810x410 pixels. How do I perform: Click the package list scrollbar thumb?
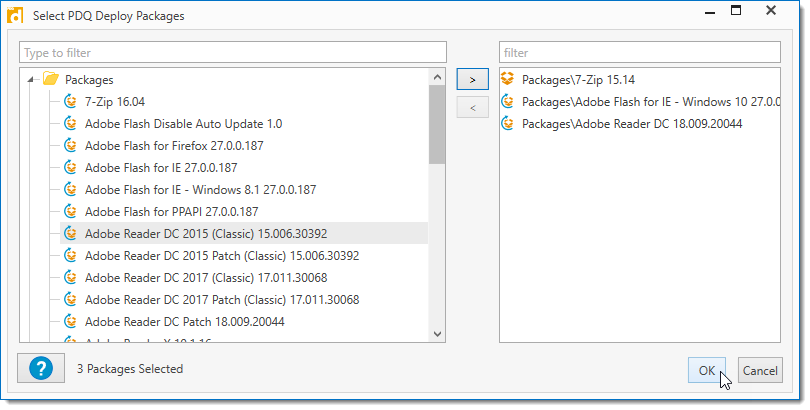click(x=437, y=120)
